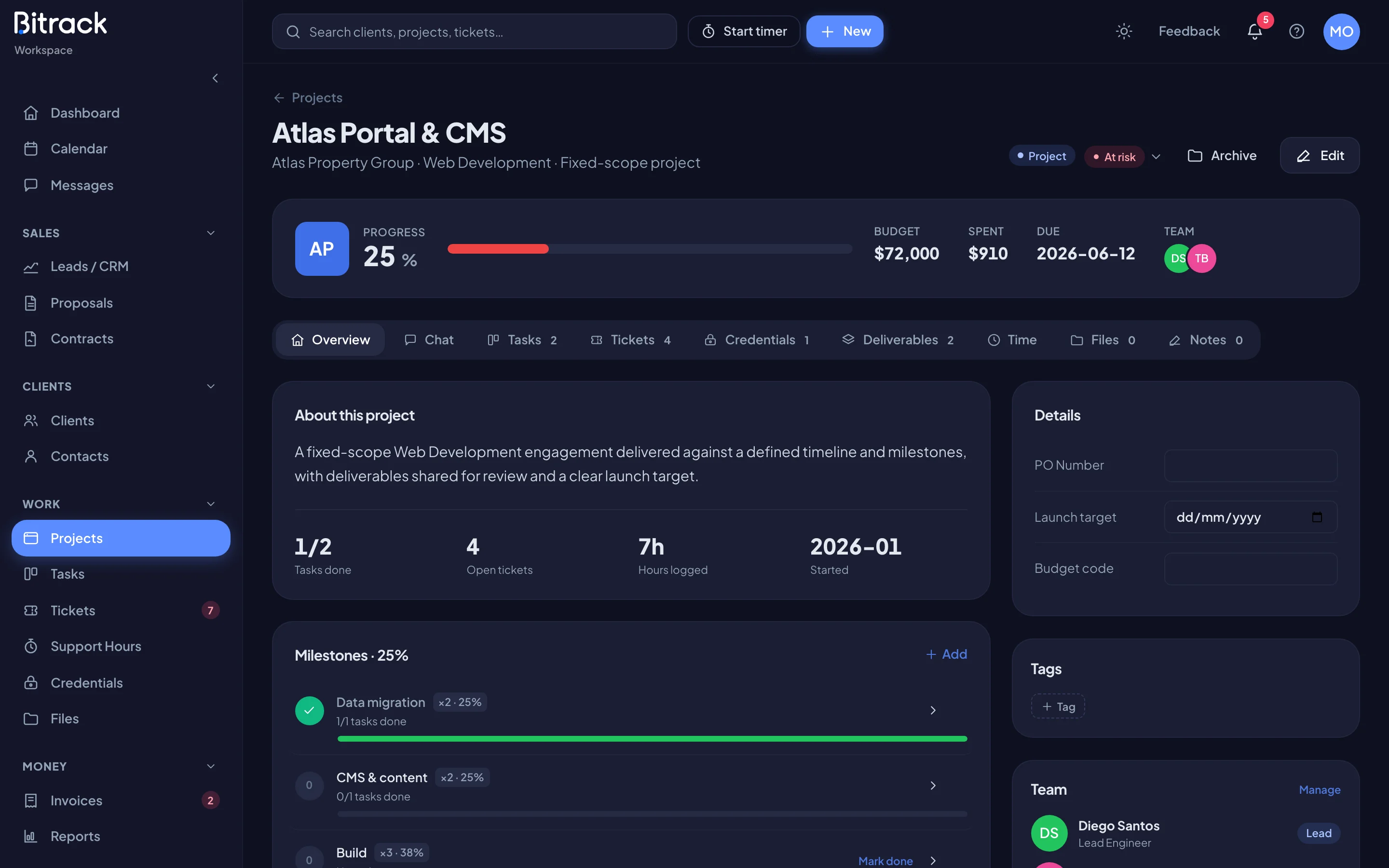The width and height of the screenshot is (1389, 868).
Task: Open Invoices in the sidebar
Action: click(121, 800)
